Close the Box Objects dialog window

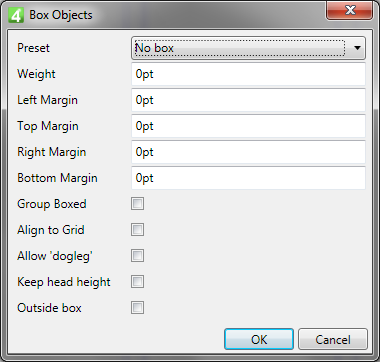point(349,11)
